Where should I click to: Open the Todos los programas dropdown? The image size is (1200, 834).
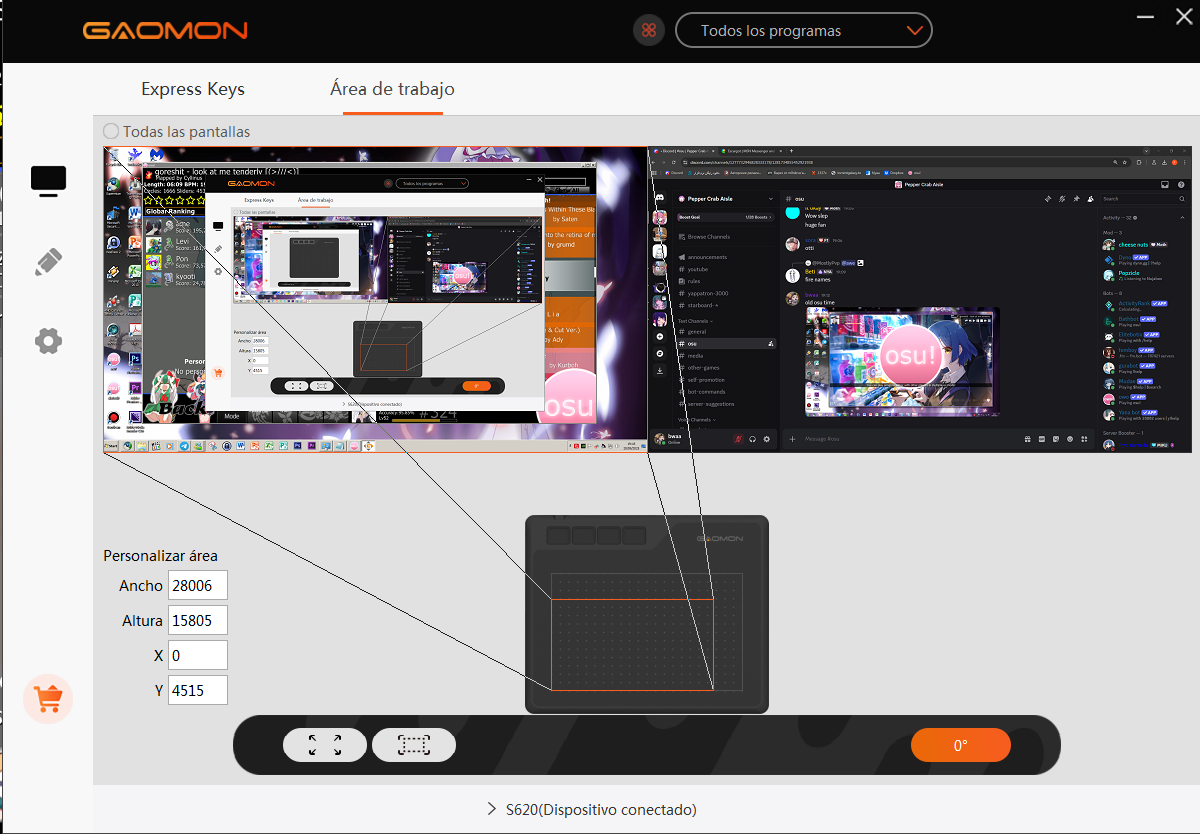803,30
